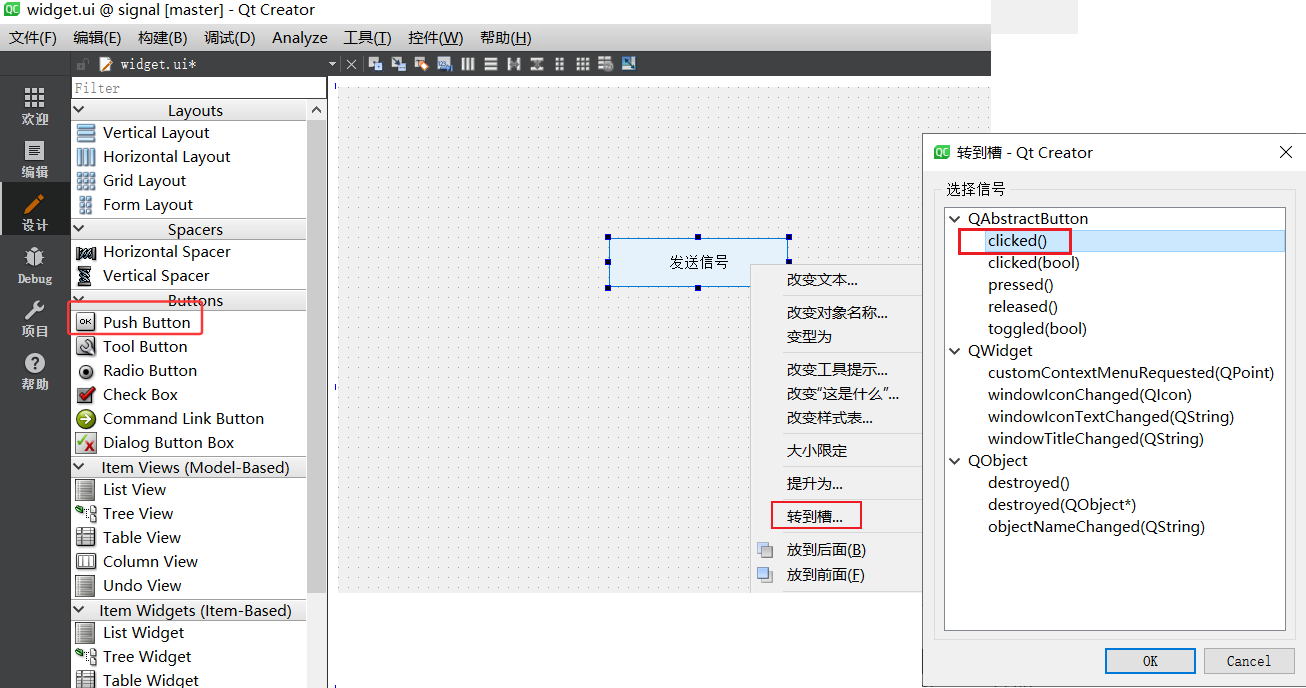Screen dimensions: 1306x688
Task: Open the widget.ui document dropdown
Action: 333,64
